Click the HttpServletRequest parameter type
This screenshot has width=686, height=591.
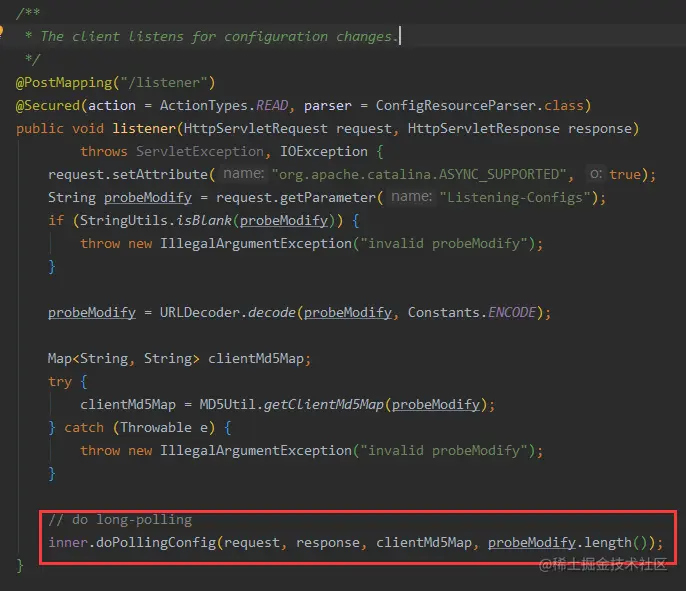click(x=256, y=129)
